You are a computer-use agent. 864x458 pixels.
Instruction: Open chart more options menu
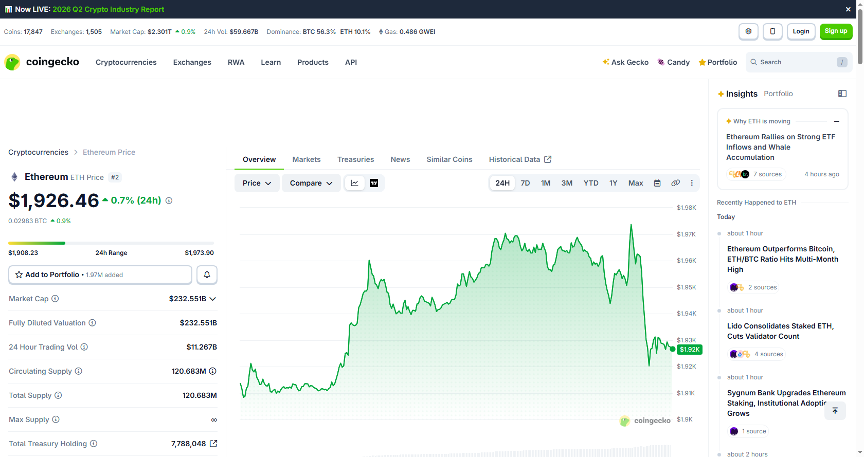tap(692, 183)
